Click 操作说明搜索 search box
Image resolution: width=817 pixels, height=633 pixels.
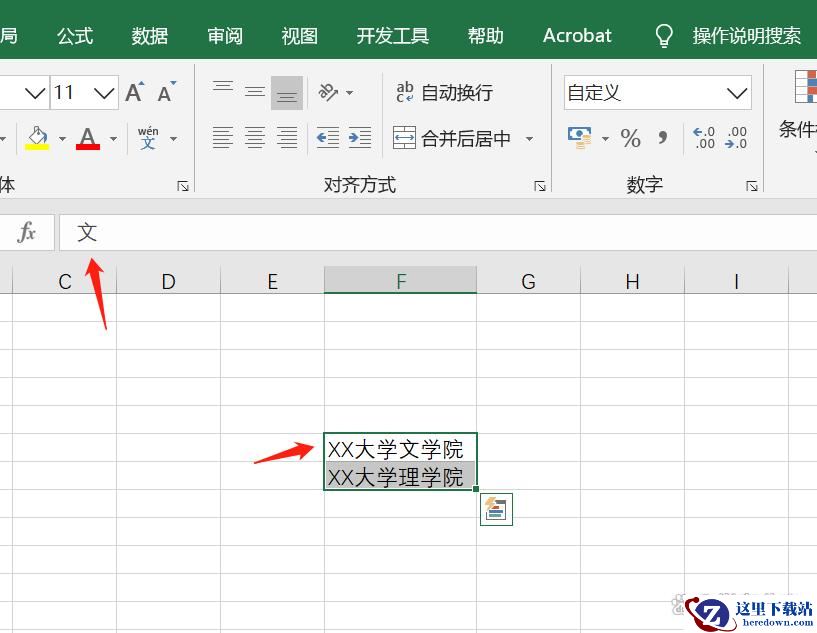[x=746, y=35]
